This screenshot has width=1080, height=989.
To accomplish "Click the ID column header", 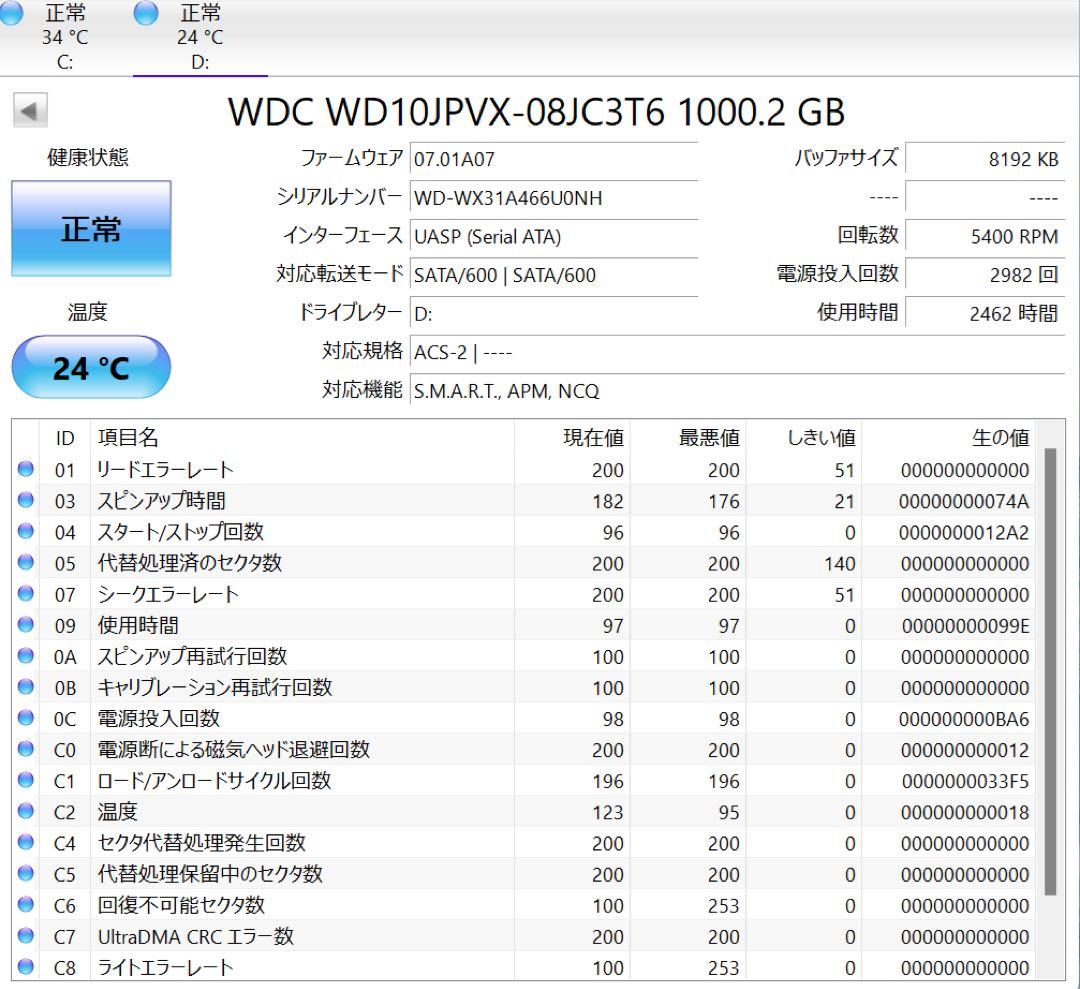I will [x=65, y=438].
